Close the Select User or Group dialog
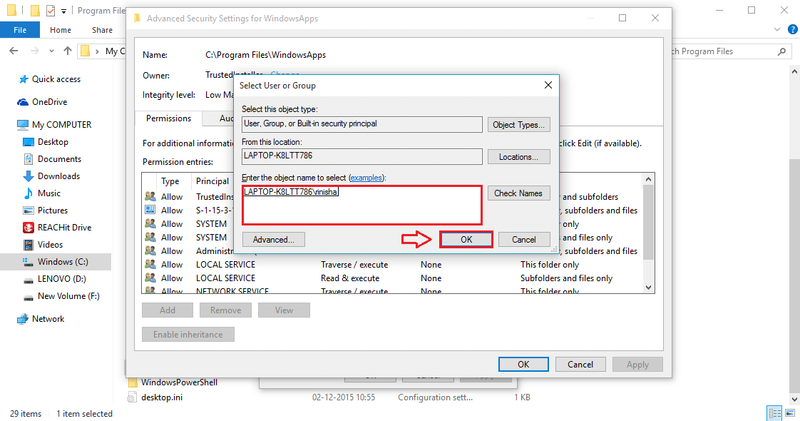This screenshot has width=800, height=421. click(548, 85)
